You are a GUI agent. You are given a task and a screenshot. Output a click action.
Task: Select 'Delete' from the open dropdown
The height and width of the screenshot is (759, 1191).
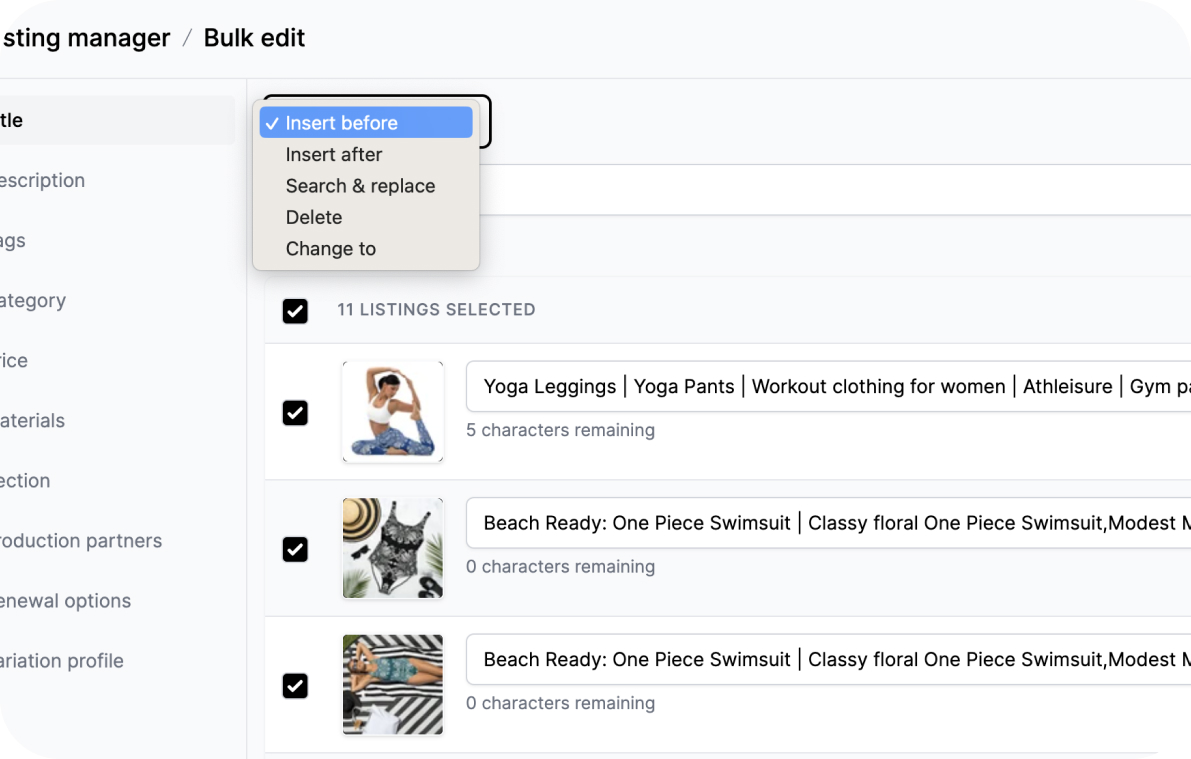click(313, 217)
